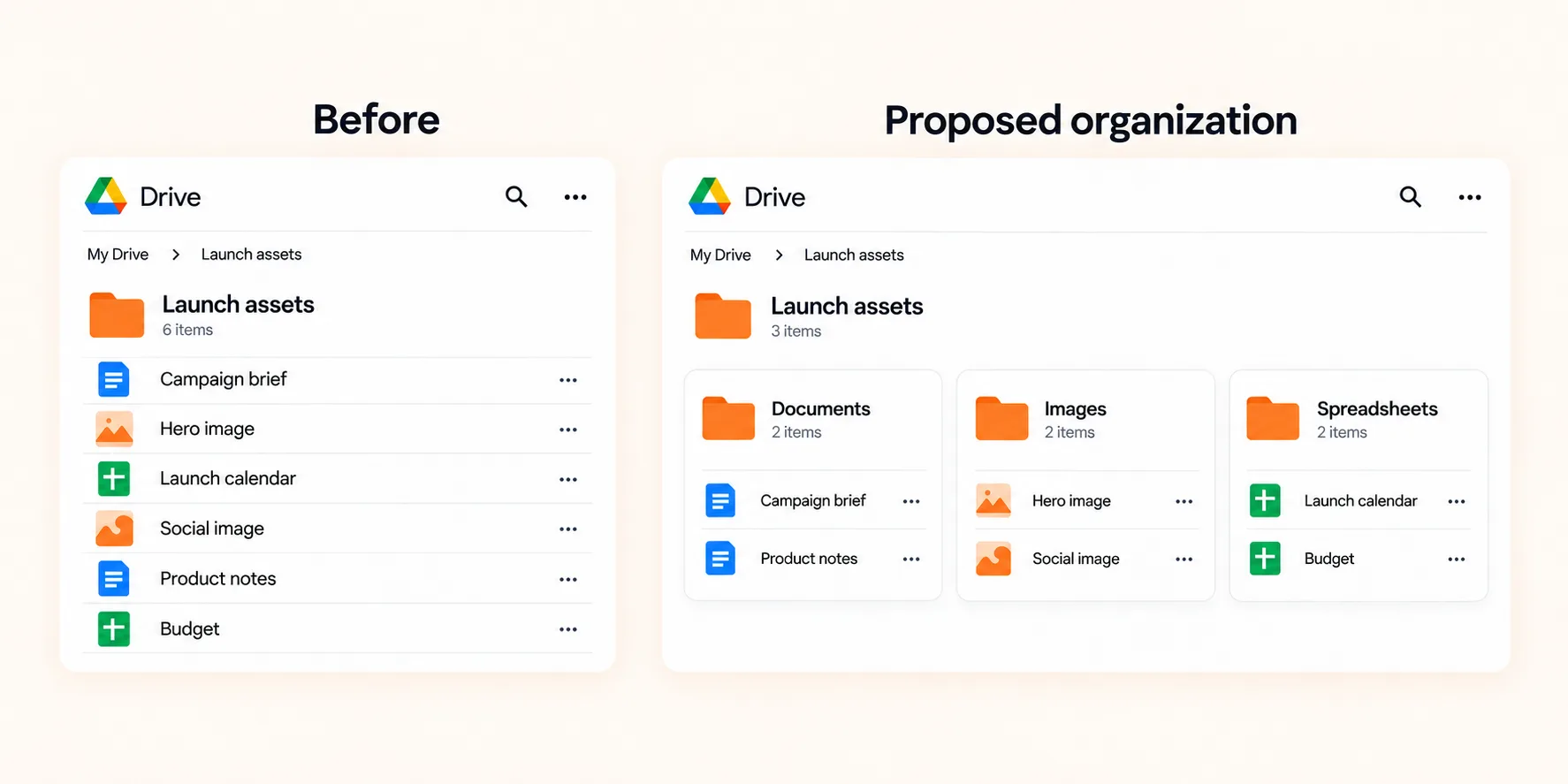Open more options for Social image in the Before list
This screenshot has width=1568, height=784.
click(x=568, y=529)
